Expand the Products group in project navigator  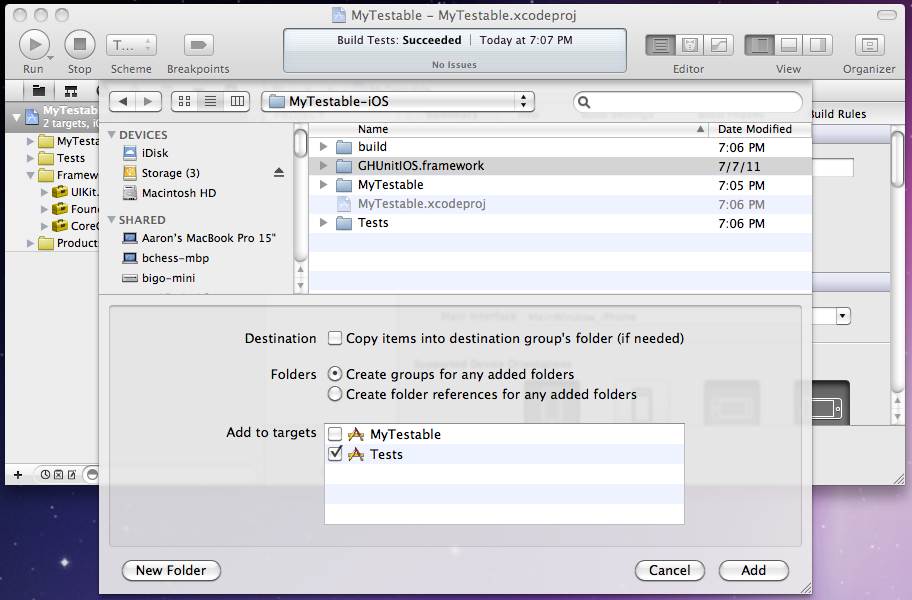click(x=30, y=243)
